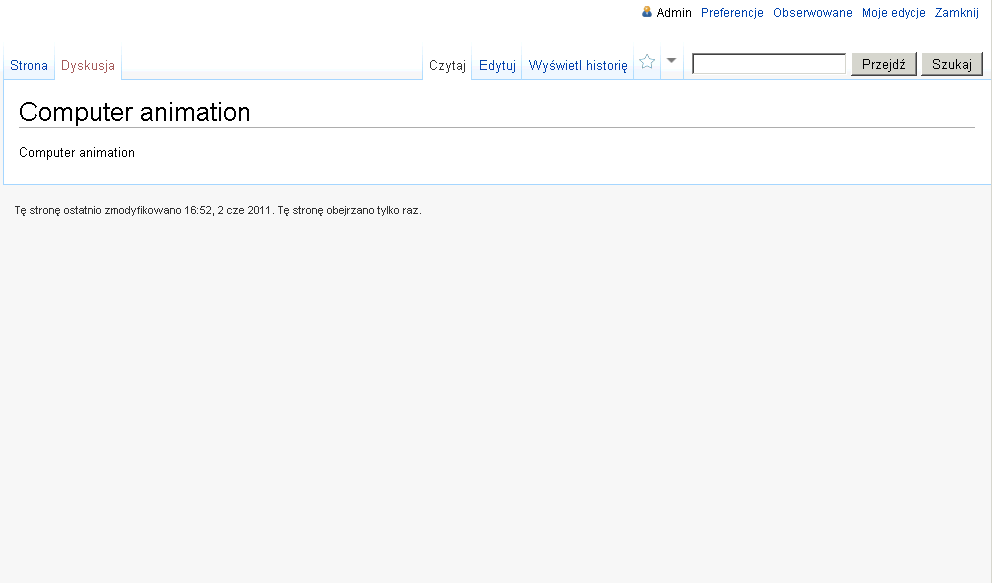This screenshot has height=583, width=992.
Task: Click the Admin user avatar icon
Action: point(647,12)
